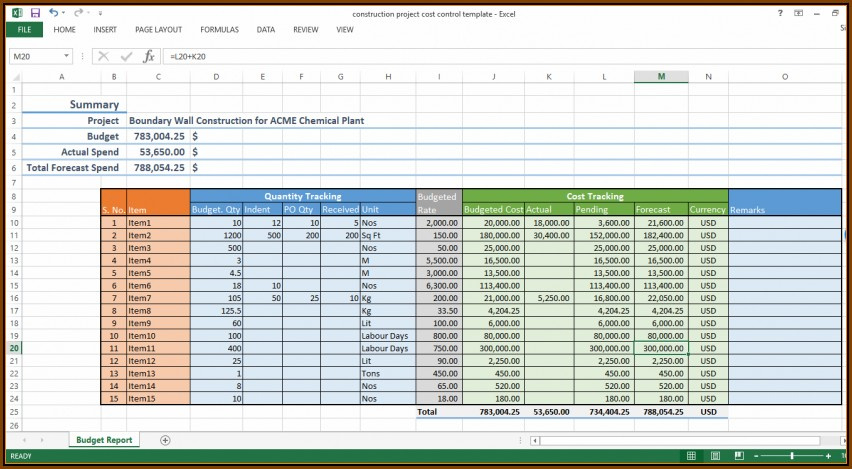The height and width of the screenshot is (469, 852).
Task: Switch to the VIEW ribbon tab
Action: pos(344,30)
